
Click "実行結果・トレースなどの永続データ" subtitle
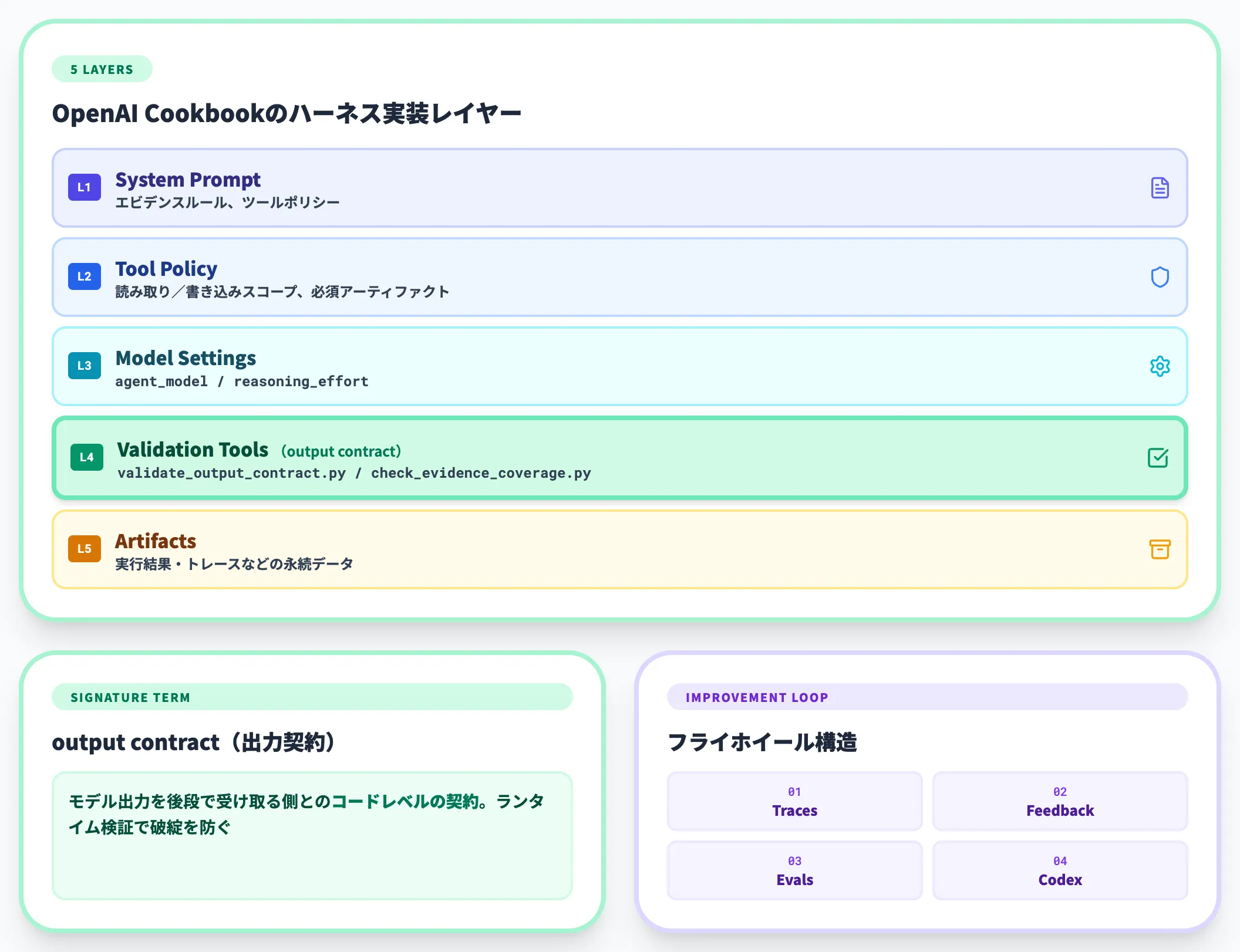click(x=234, y=564)
